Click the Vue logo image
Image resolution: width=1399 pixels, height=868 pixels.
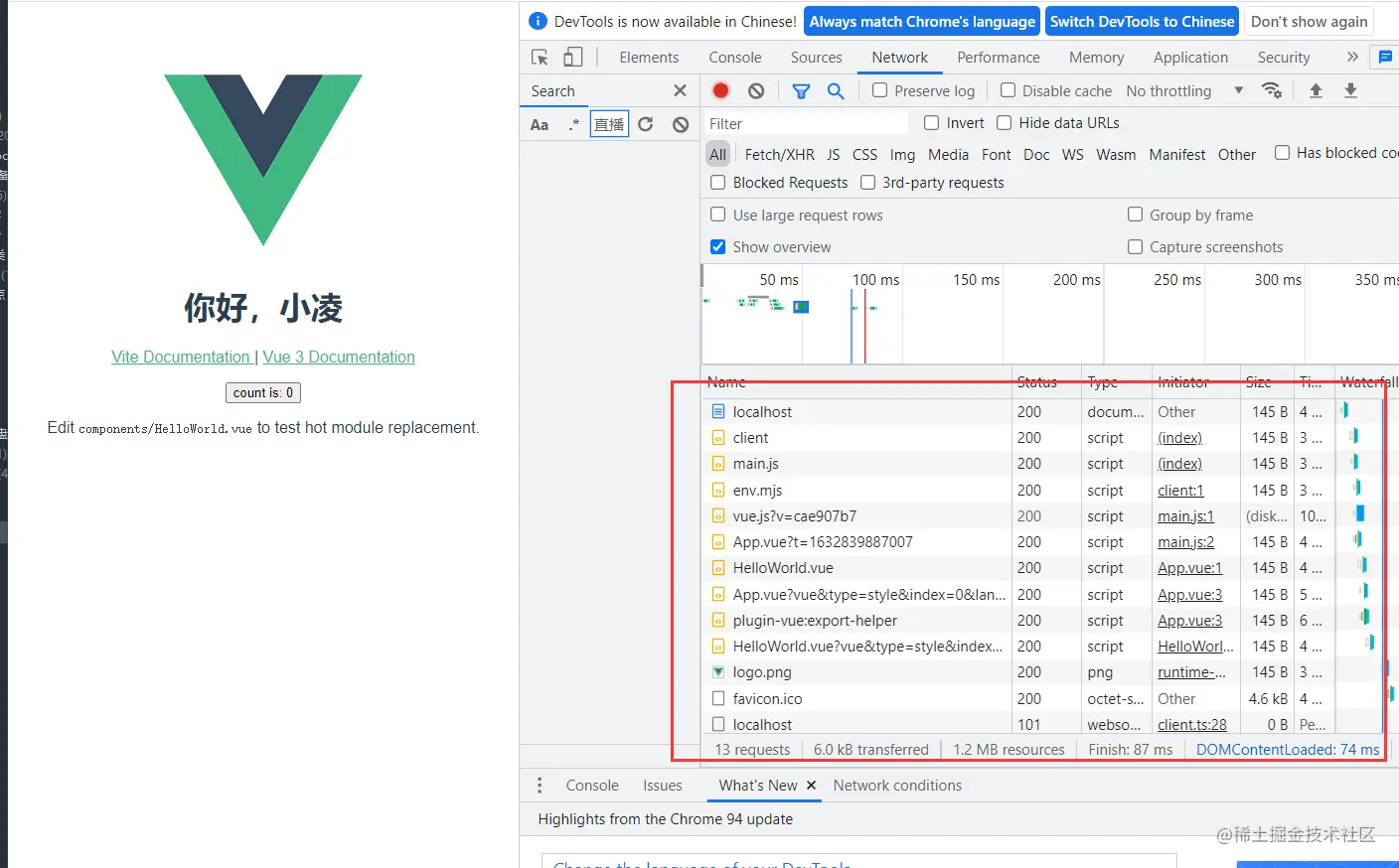click(x=263, y=160)
